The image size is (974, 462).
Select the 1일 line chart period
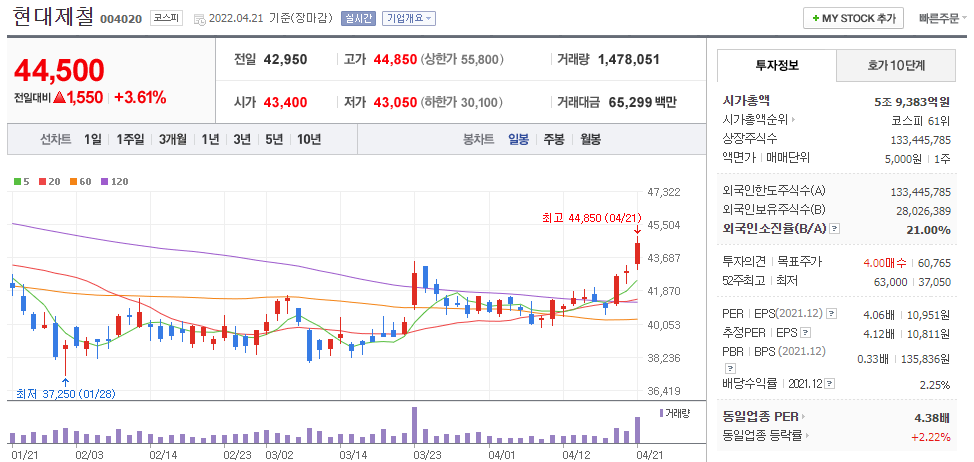click(x=93, y=139)
